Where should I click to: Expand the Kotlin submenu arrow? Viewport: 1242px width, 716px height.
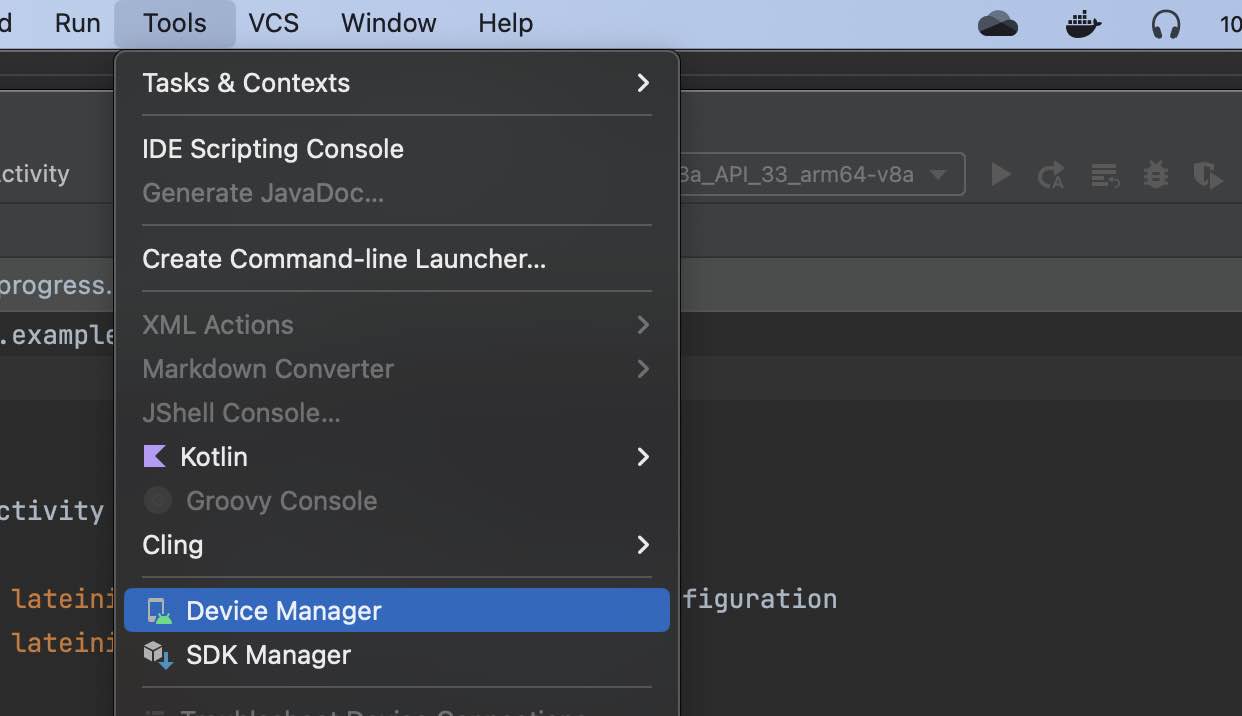643,457
